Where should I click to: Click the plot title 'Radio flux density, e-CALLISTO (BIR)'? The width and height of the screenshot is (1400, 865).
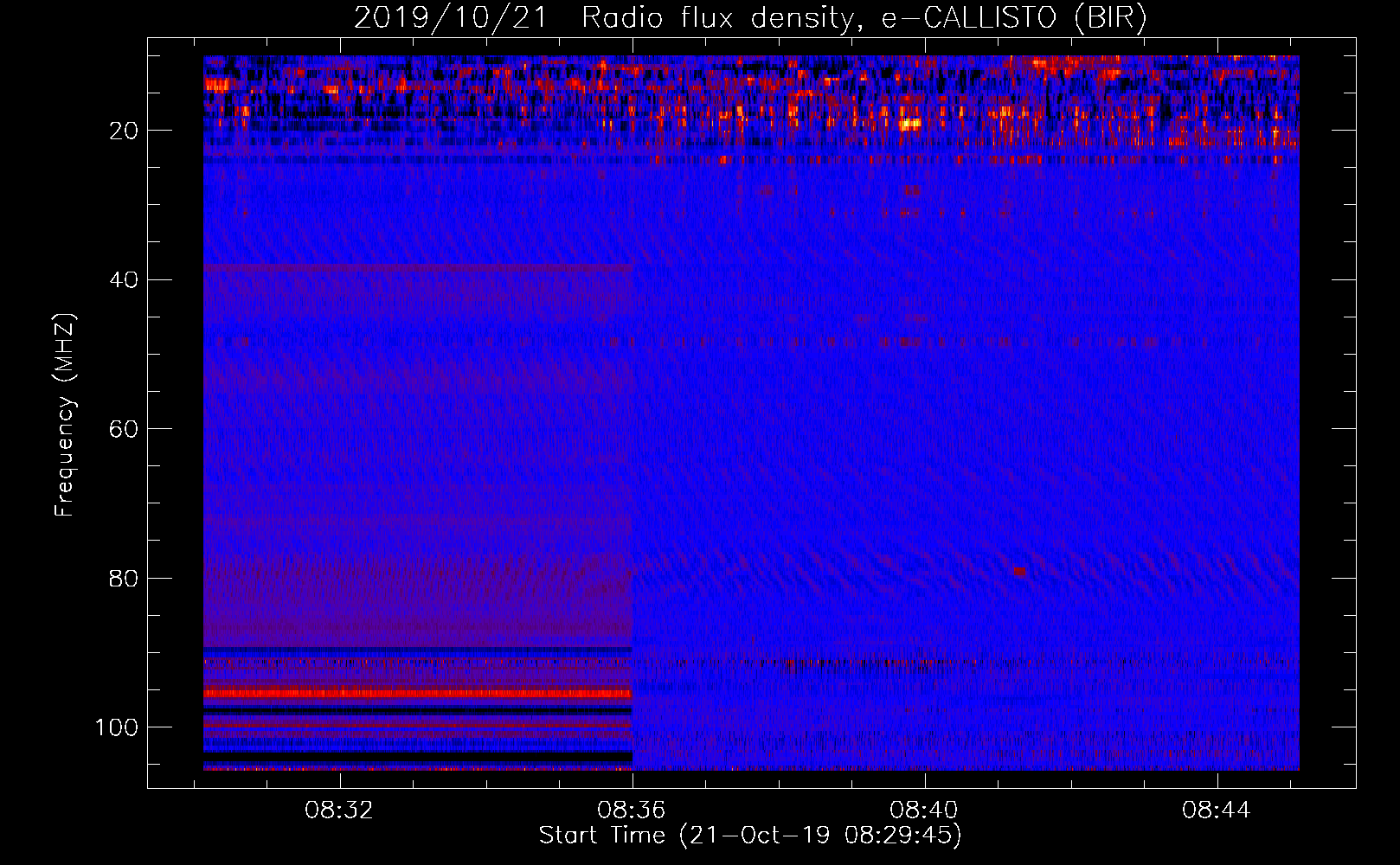(x=864, y=18)
